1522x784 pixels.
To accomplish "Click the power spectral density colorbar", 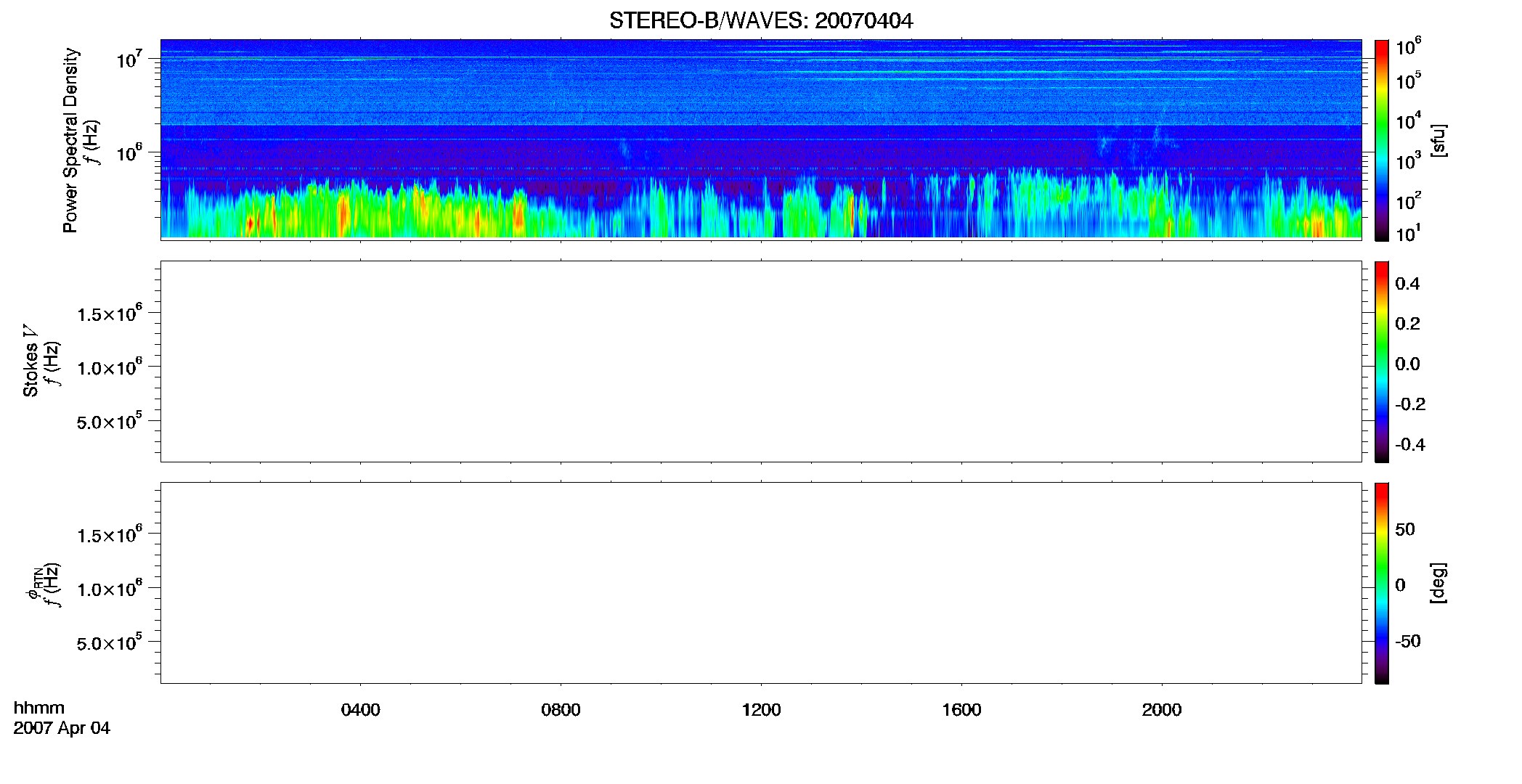I will click(x=1381, y=140).
